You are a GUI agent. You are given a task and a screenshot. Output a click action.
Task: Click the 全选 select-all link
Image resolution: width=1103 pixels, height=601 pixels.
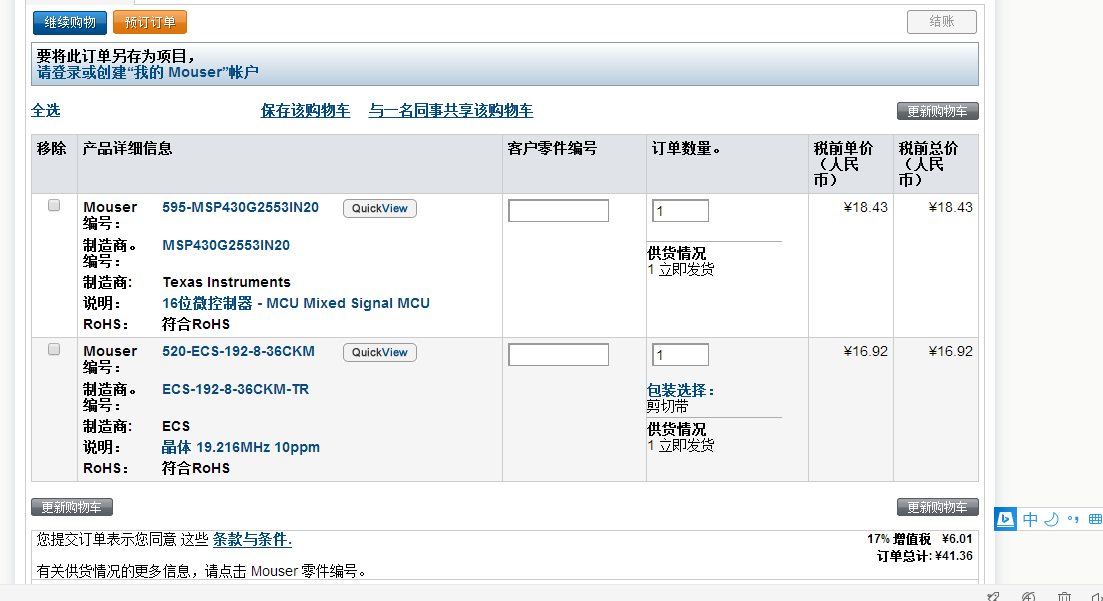point(46,110)
